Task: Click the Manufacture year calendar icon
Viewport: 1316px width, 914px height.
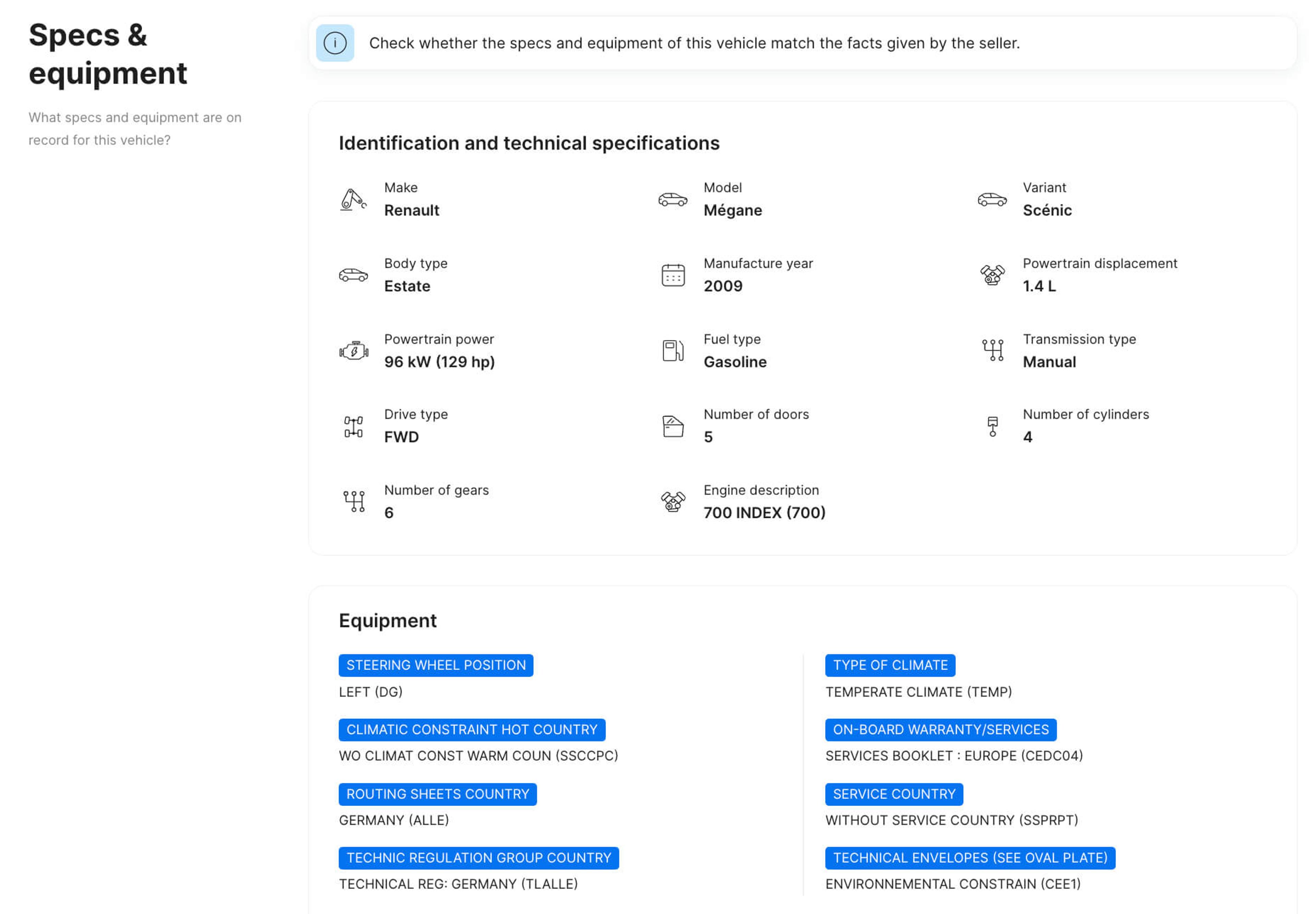Action: (673, 275)
